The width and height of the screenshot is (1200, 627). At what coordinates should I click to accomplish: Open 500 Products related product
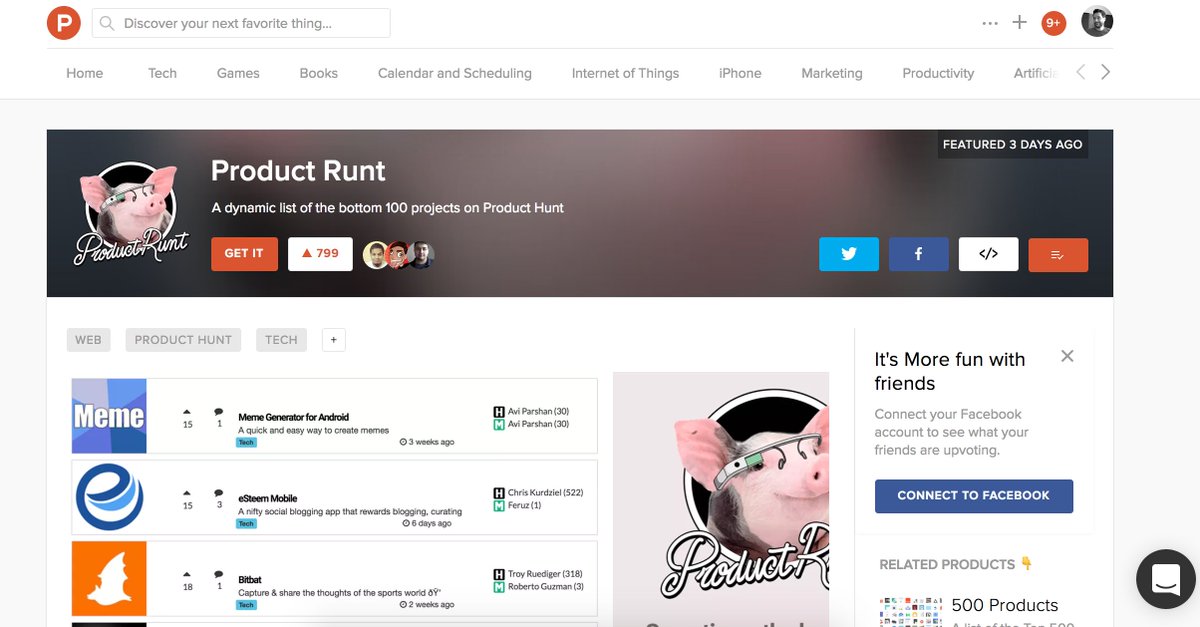(x=1005, y=605)
